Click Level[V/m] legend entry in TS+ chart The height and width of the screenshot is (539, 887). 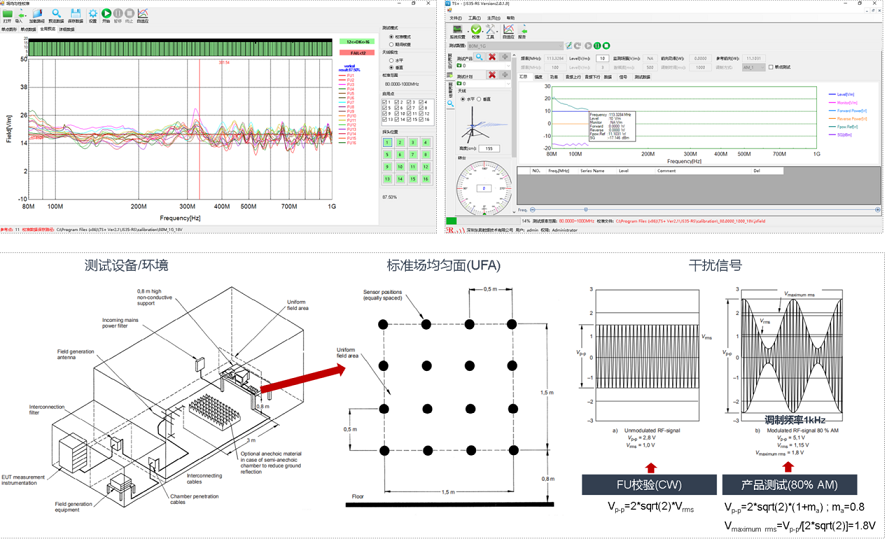point(841,94)
